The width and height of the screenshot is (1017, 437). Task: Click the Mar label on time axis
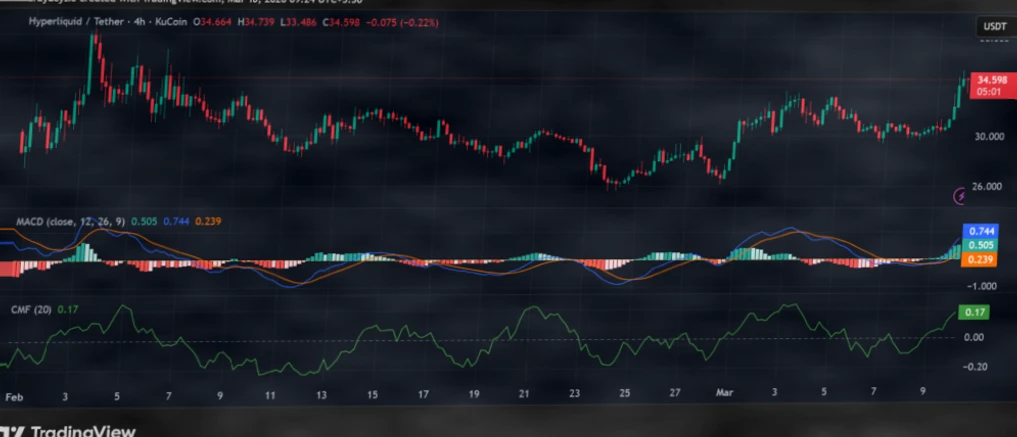click(723, 392)
